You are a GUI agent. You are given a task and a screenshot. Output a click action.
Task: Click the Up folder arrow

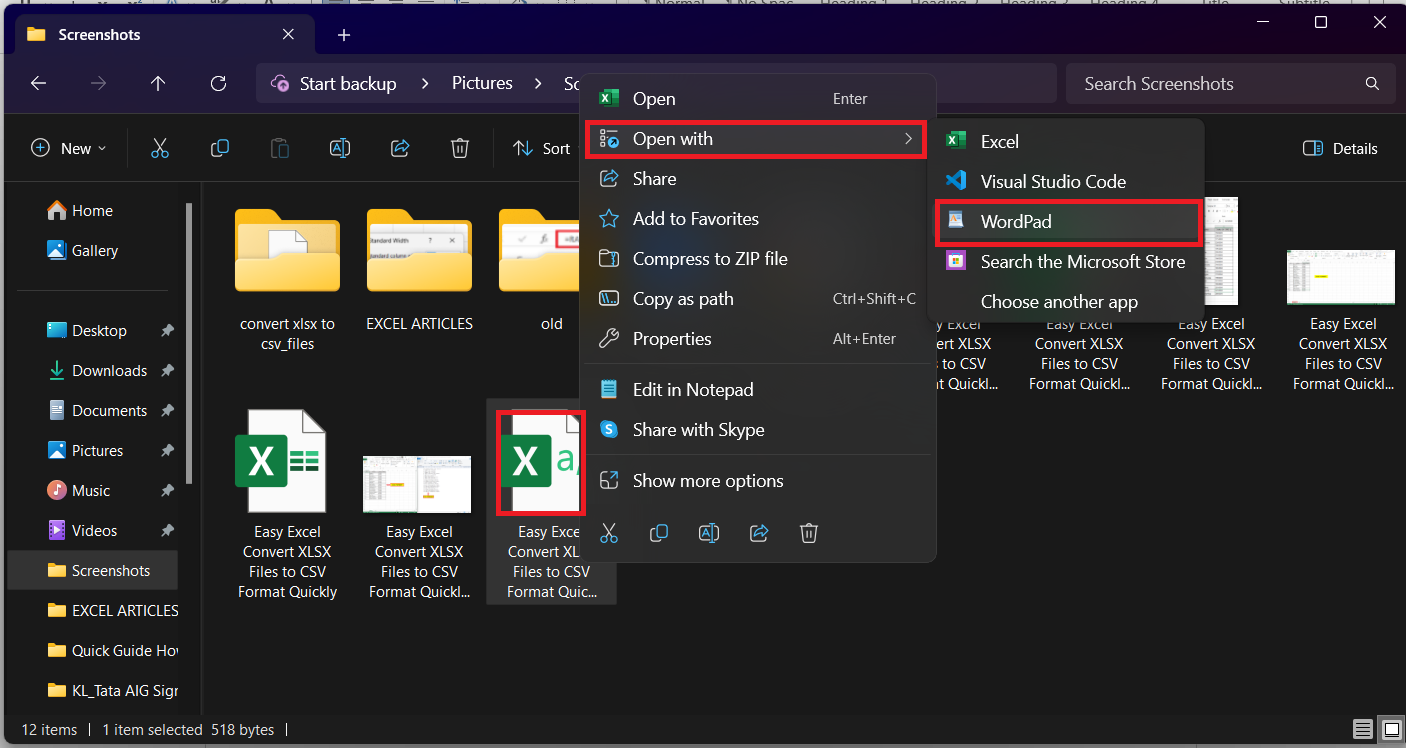click(x=158, y=84)
